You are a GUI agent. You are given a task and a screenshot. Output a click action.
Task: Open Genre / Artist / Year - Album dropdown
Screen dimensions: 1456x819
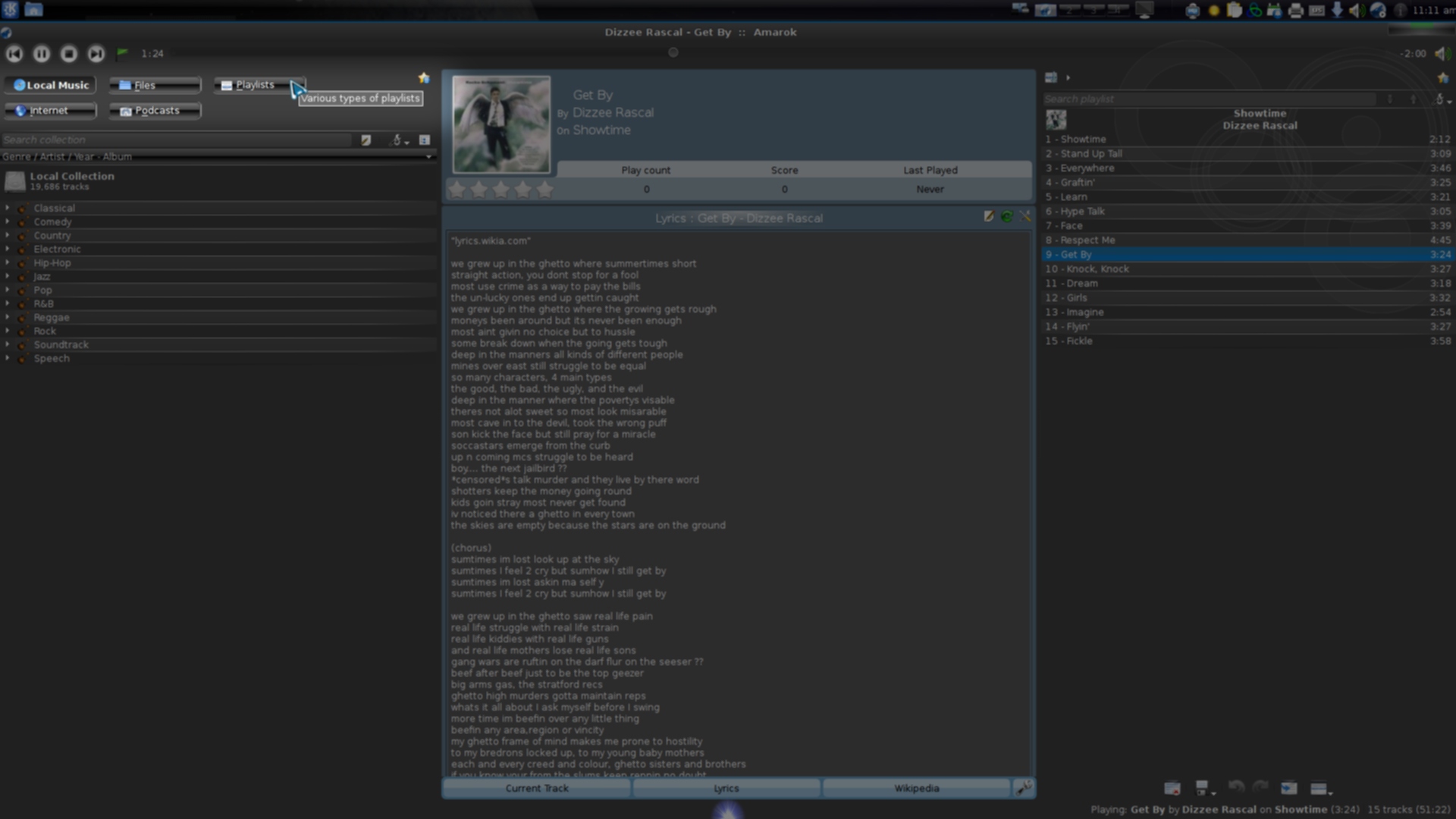click(218, 157)
